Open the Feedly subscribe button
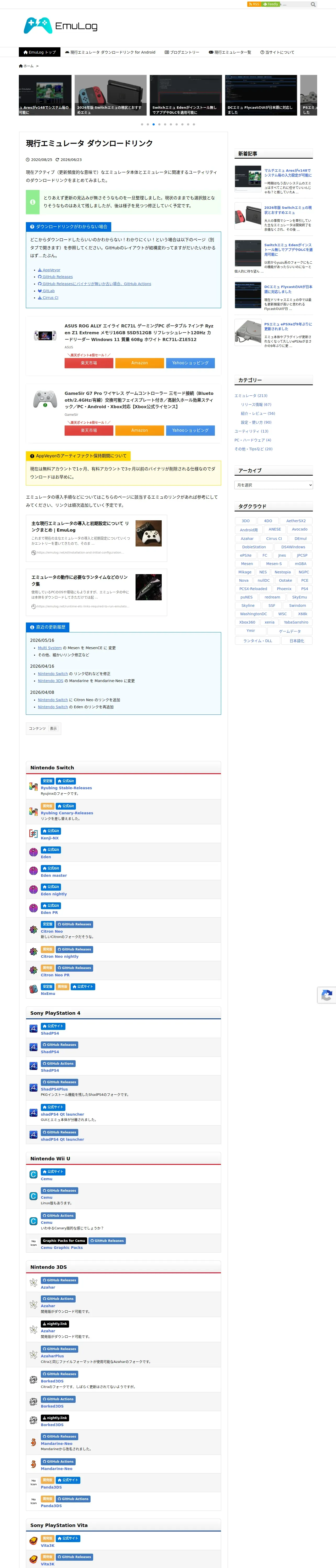The width and height of the screenshot is (336, 1568). click(x=271, y=4)
